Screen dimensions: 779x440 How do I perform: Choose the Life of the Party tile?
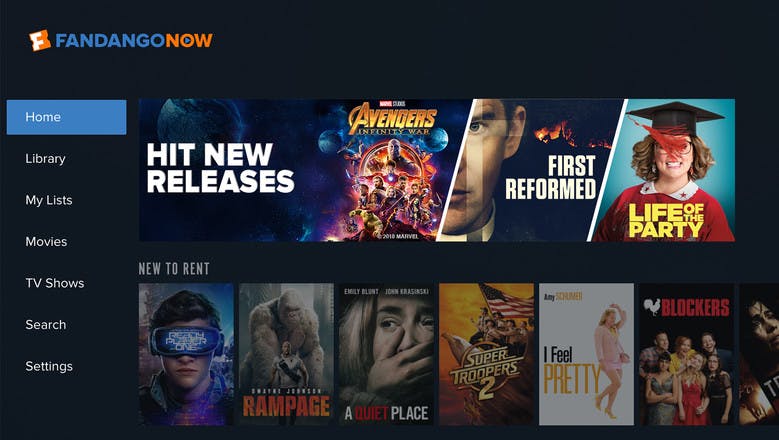tap(665, 170)
